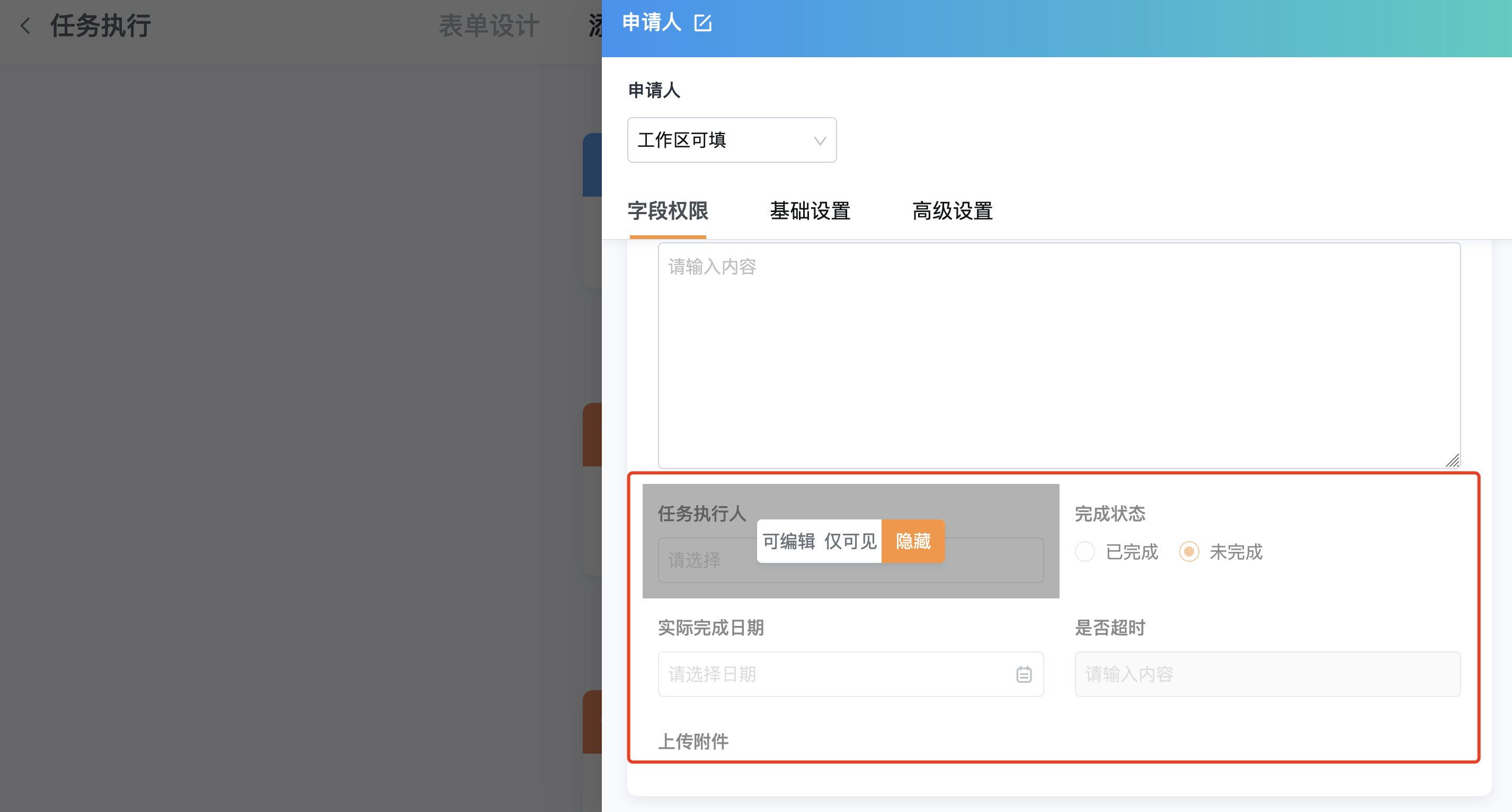
Task: Switch to the 基础设置 tab
Action: [x=810, y=211]
